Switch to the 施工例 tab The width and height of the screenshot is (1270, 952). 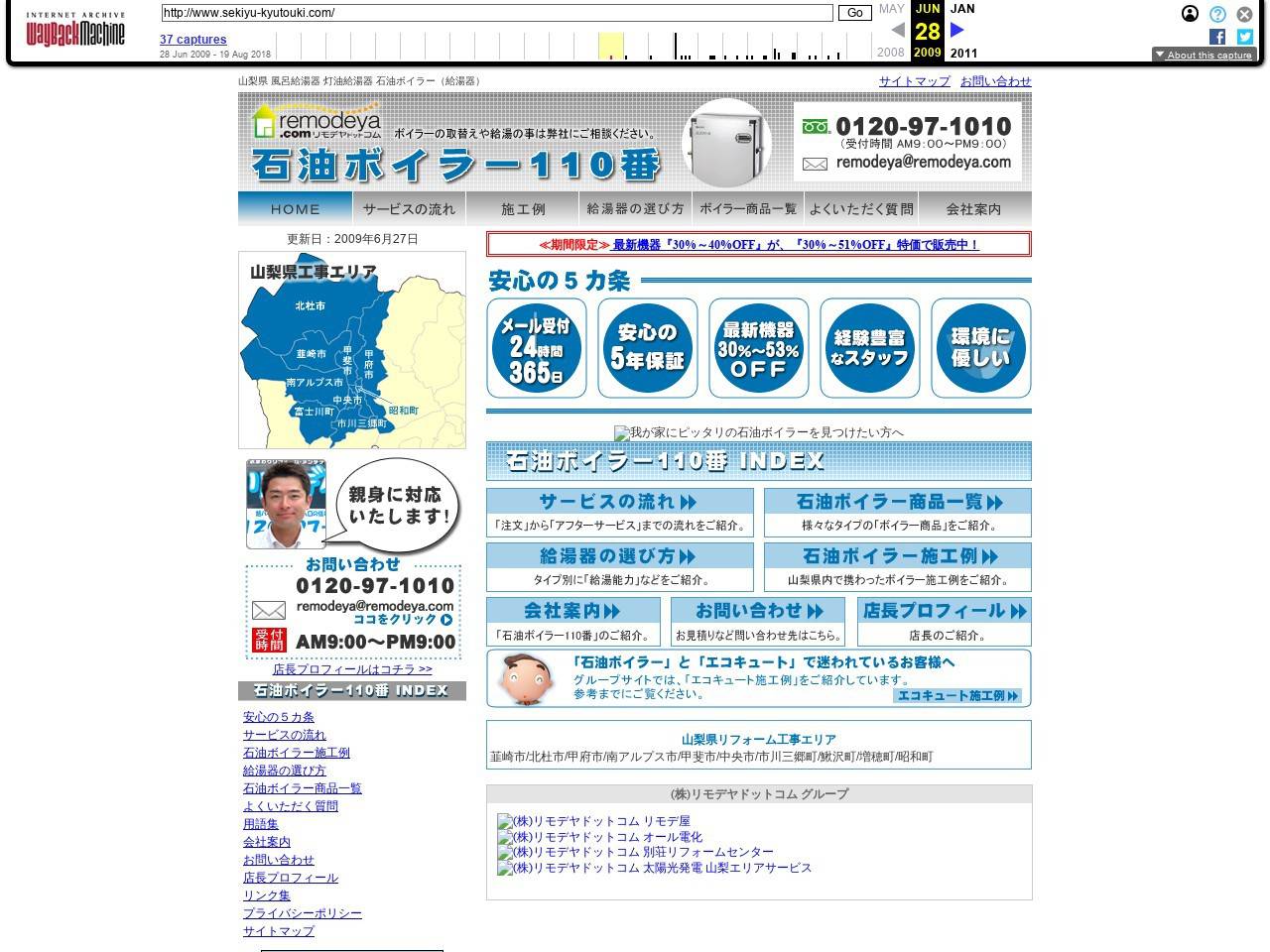pos(524,208)
